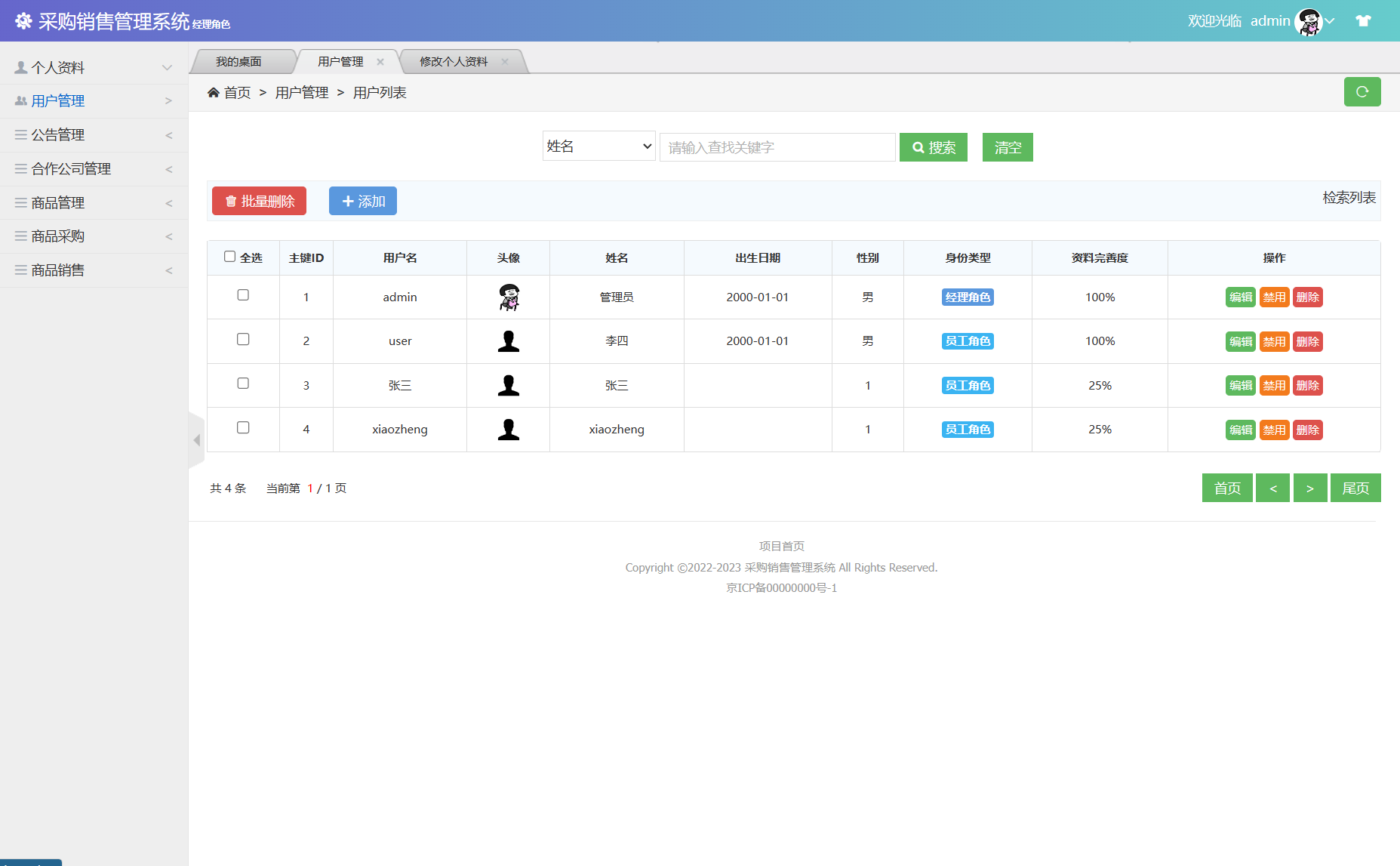Close the 用户管理 tab with its X
Screen dimensions: 1400x866
pos(380,62)
